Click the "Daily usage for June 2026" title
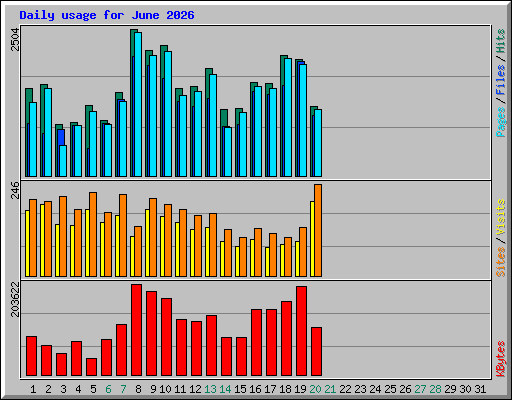 pos(107,15)
